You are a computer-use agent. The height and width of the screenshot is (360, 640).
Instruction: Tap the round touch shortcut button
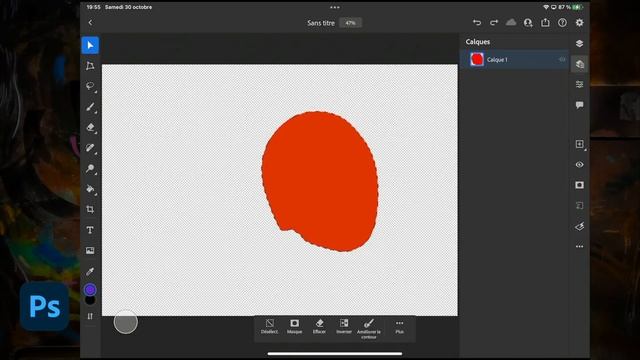pos(126,322)
